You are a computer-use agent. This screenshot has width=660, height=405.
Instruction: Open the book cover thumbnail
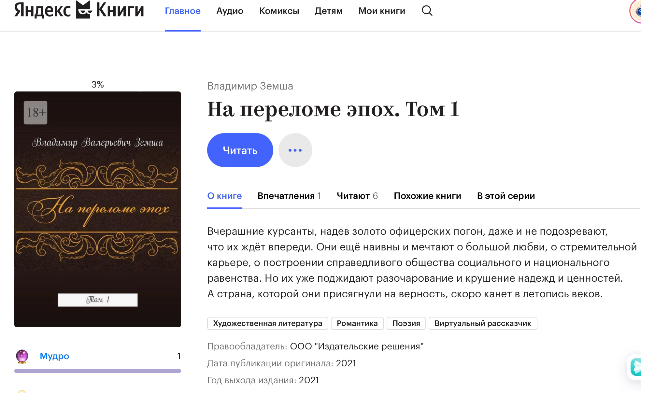(x=98, y=209)
